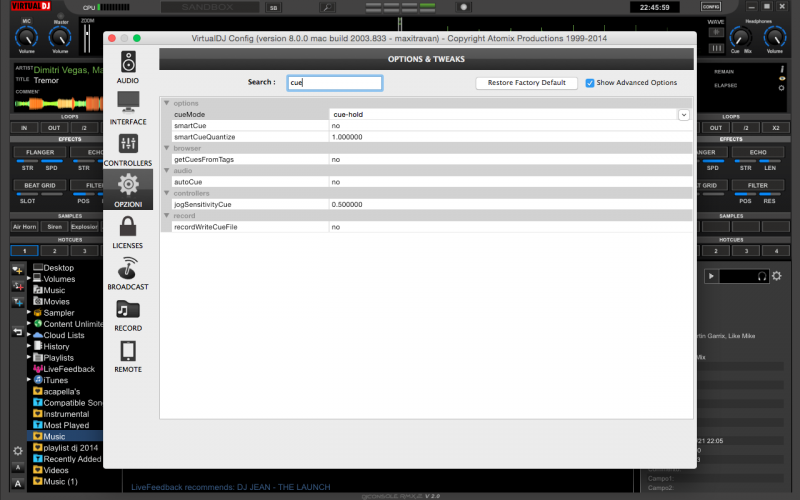
Task: Collapse the options group
Action: (166, 103)
